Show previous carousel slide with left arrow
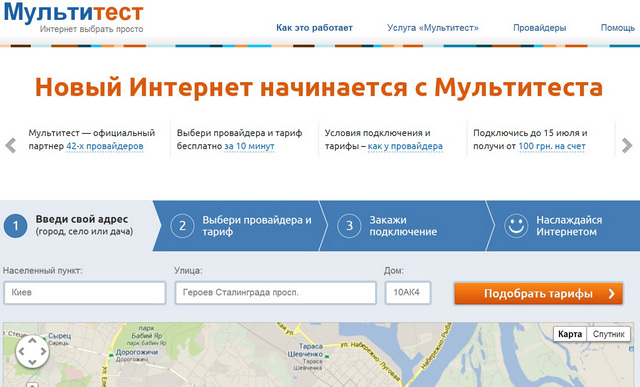 [11, 145]
